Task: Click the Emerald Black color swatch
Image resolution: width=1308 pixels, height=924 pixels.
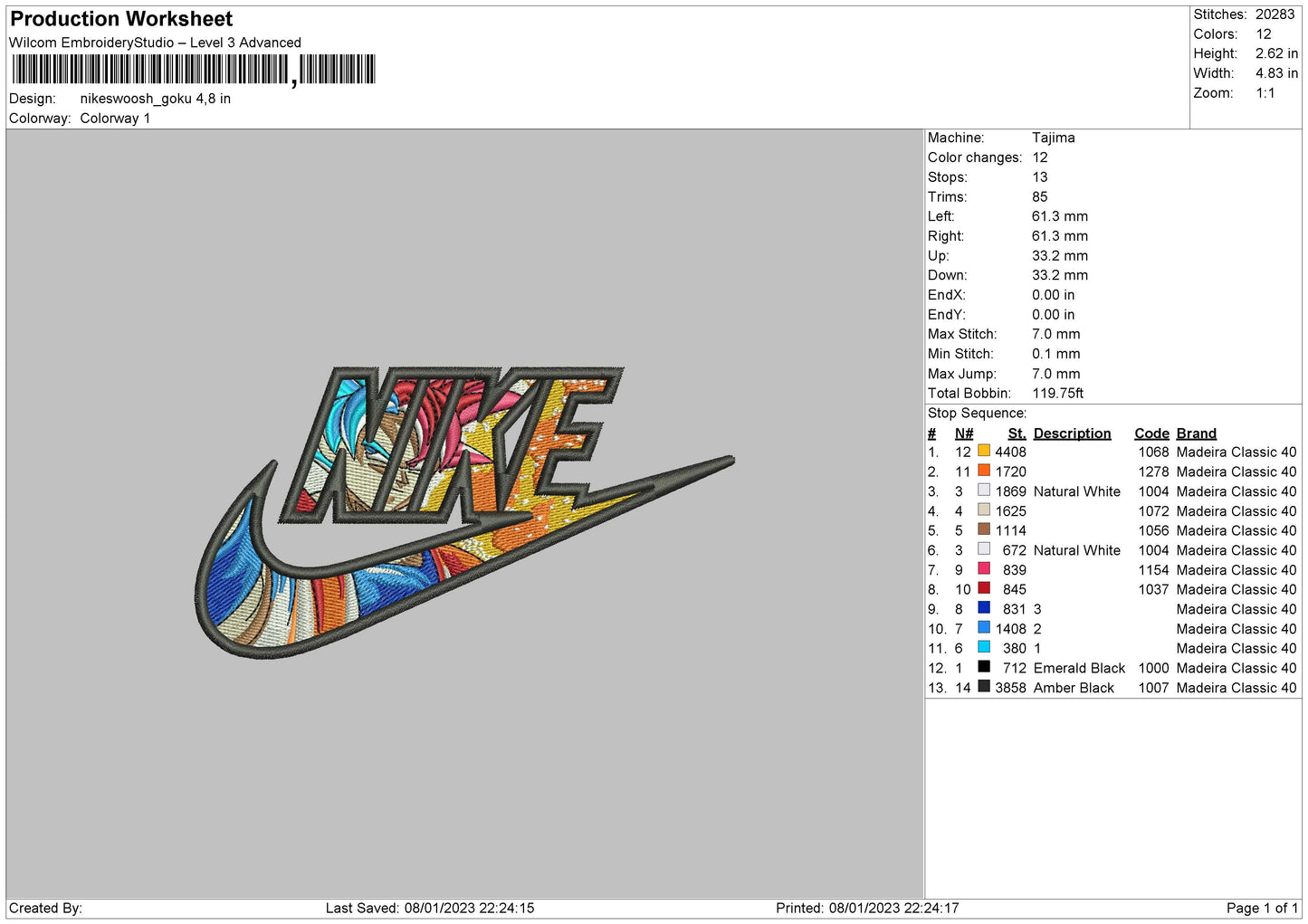Action: tap(984, 667)
